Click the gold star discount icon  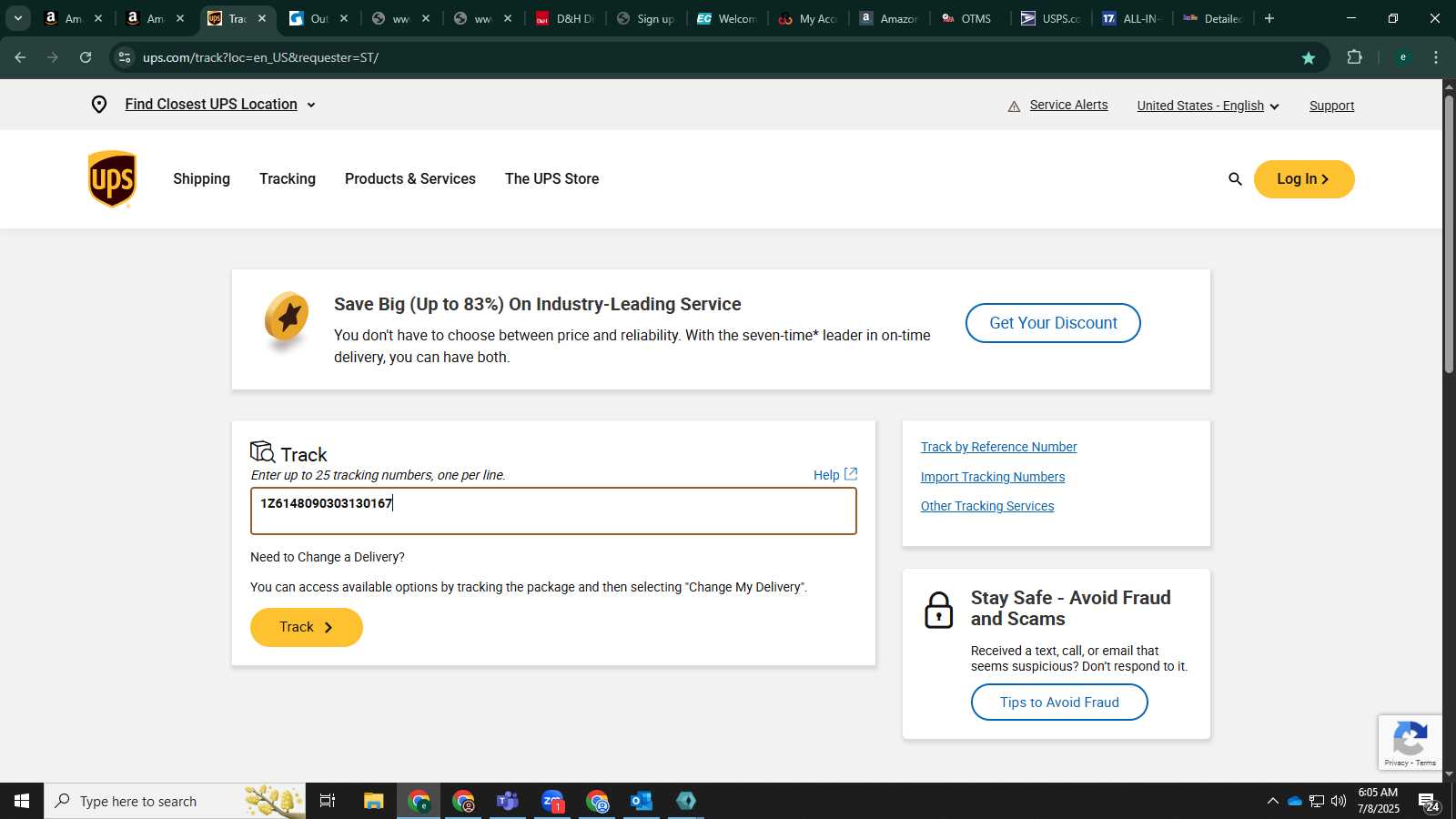point(287,320)
